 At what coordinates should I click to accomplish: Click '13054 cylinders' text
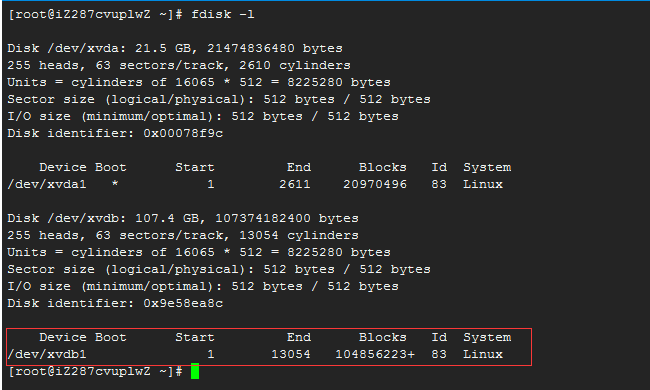point(299,235)
